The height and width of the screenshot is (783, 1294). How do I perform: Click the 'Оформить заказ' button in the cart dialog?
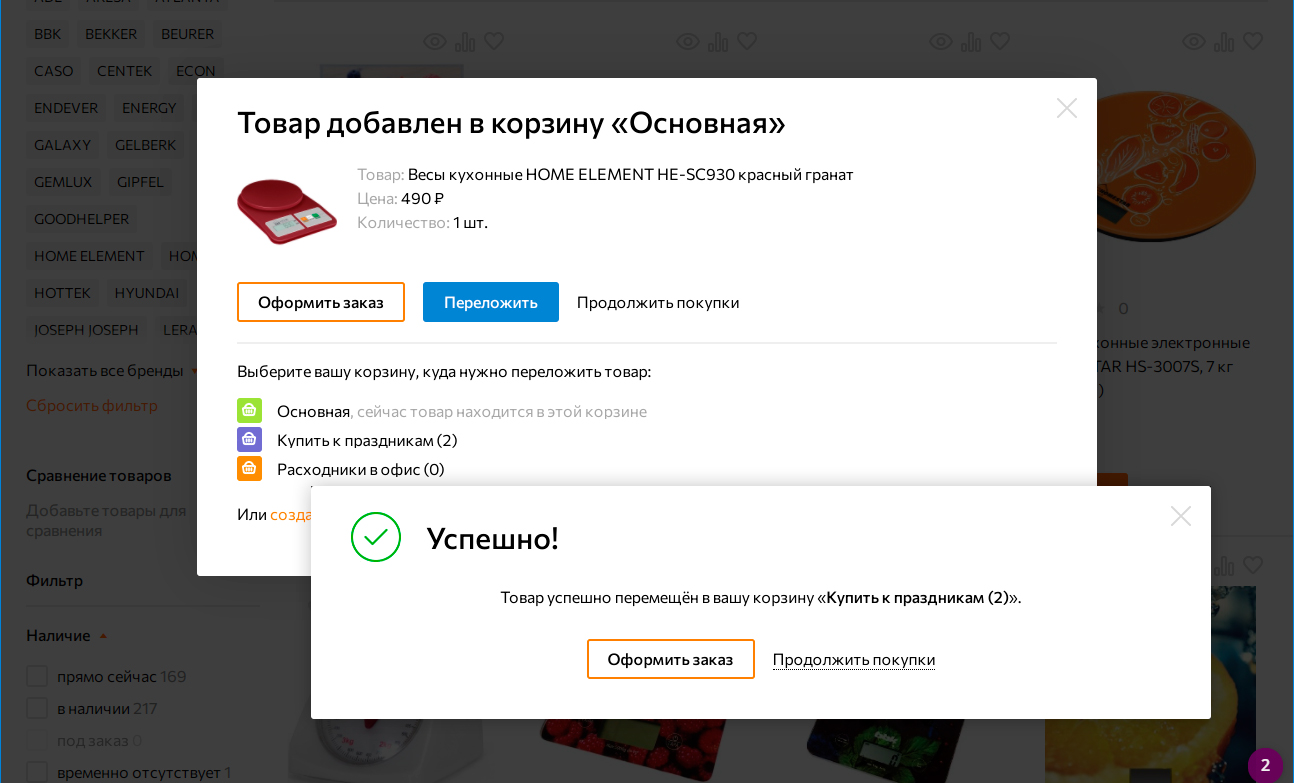(x=321, y=302)
